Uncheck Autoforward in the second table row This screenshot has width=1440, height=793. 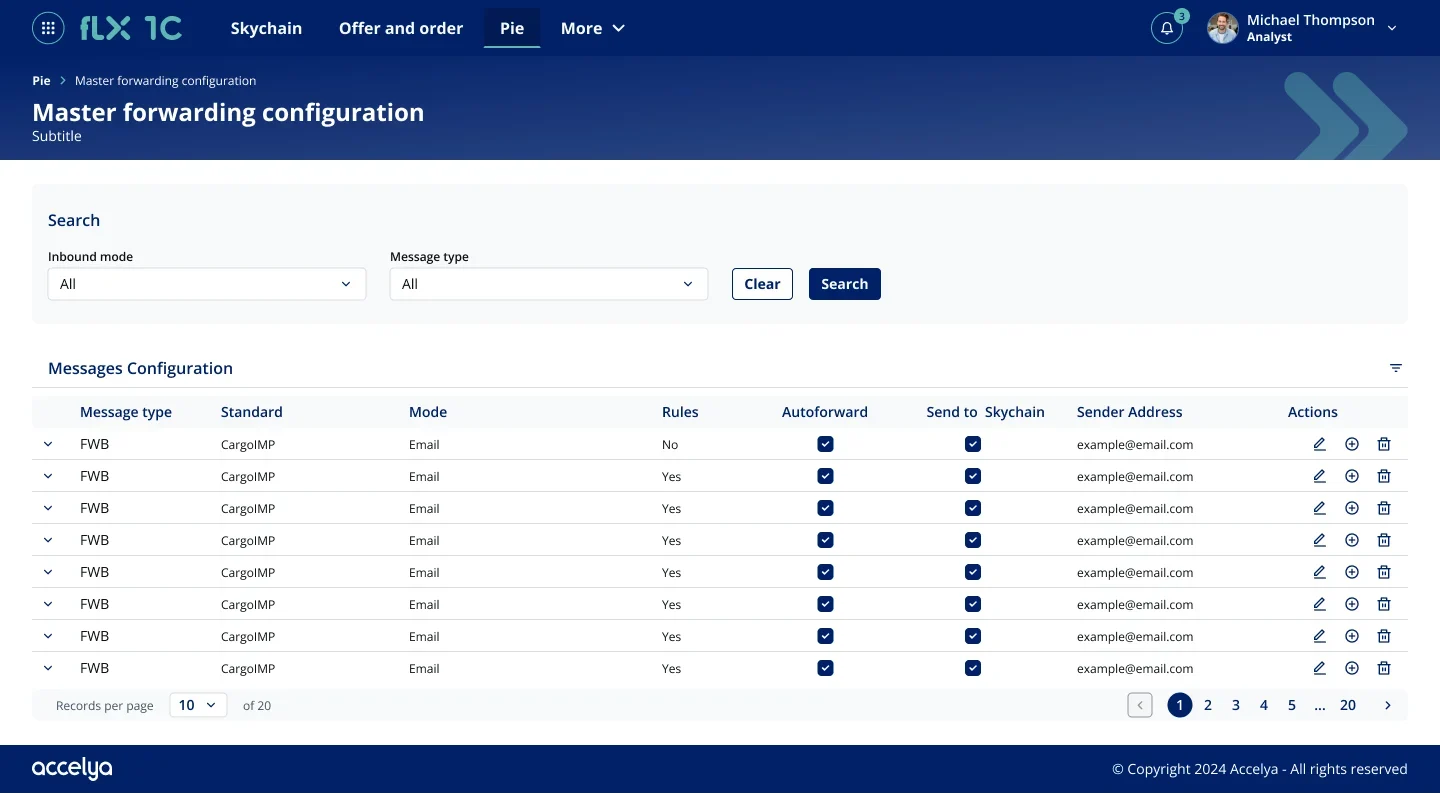tap(825, 476)
